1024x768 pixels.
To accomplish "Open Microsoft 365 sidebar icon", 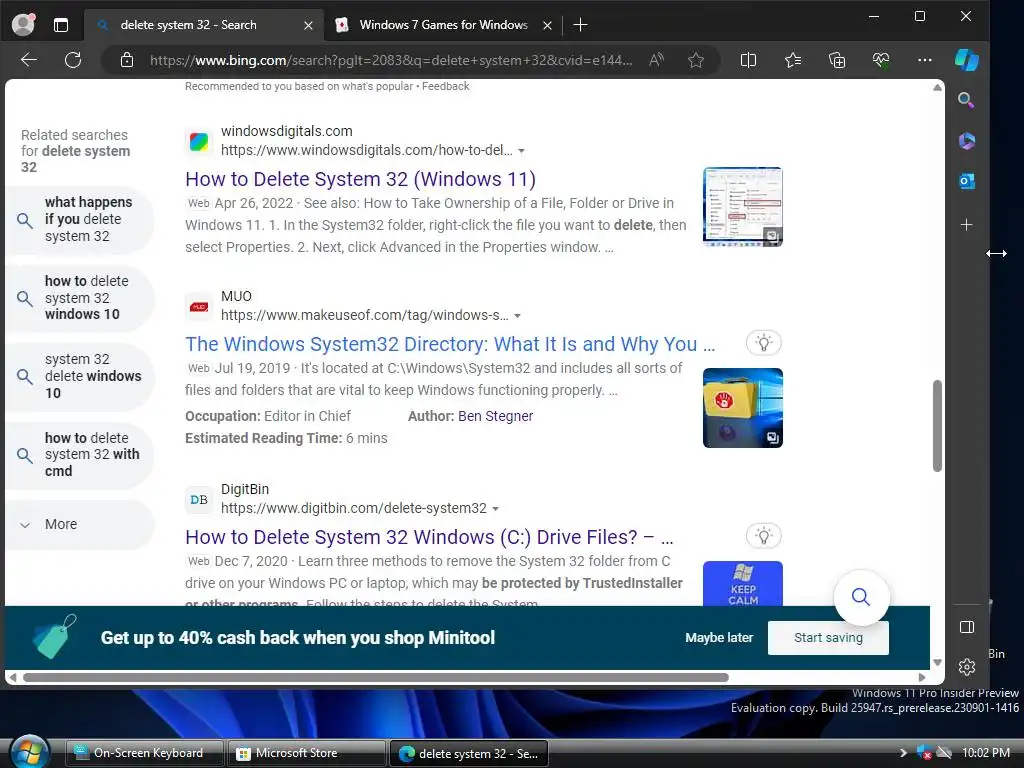I will point(967,140).
